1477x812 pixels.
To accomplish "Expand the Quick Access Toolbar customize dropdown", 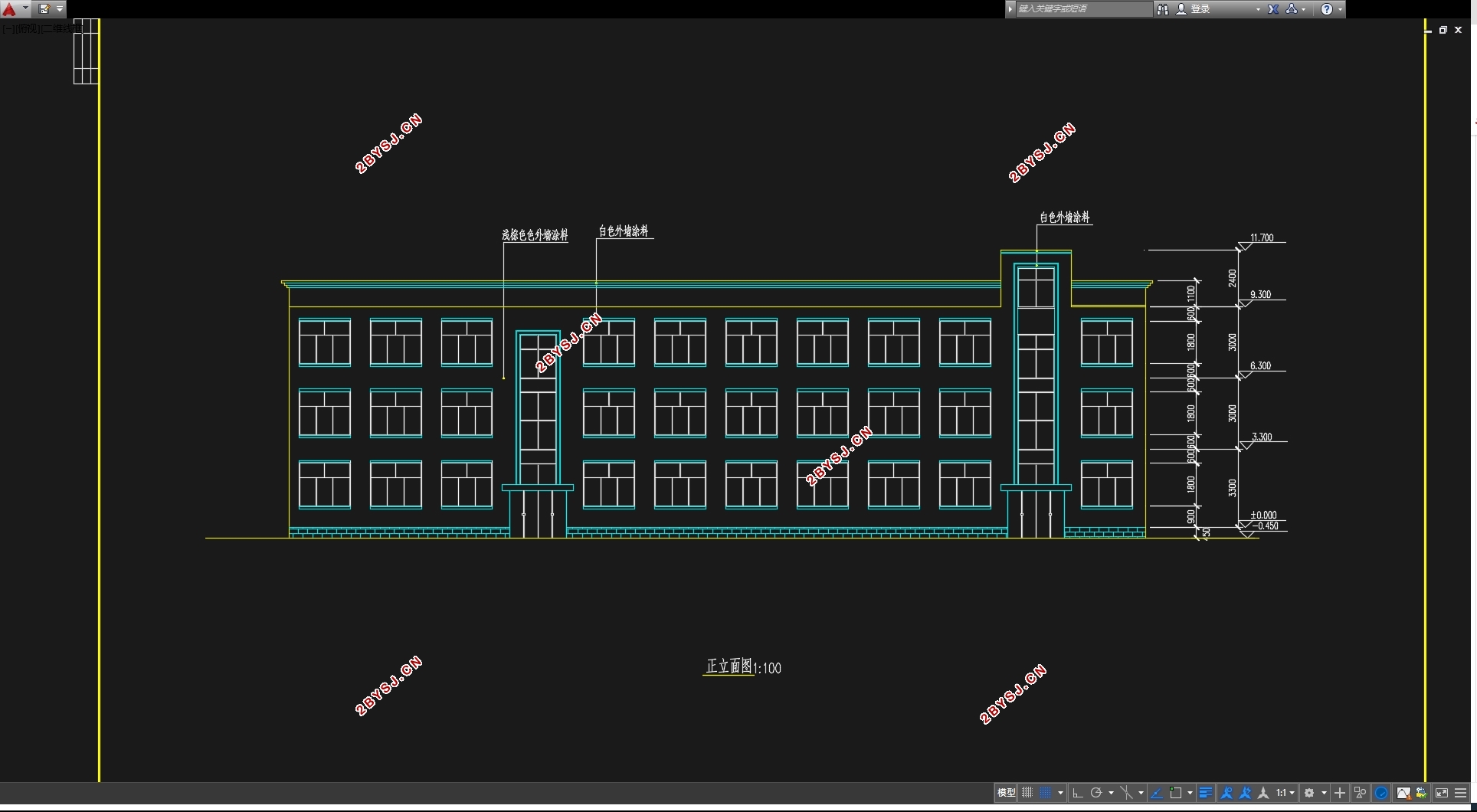I will pyautogui.click(x=60, y=9).
